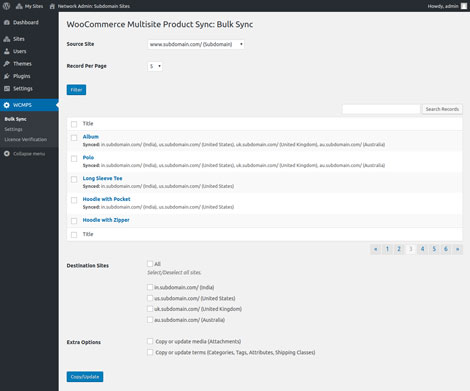Open WCMPS Settings submenu item
Viewport: 470px width, 391px height.
(x=13, y=129)
